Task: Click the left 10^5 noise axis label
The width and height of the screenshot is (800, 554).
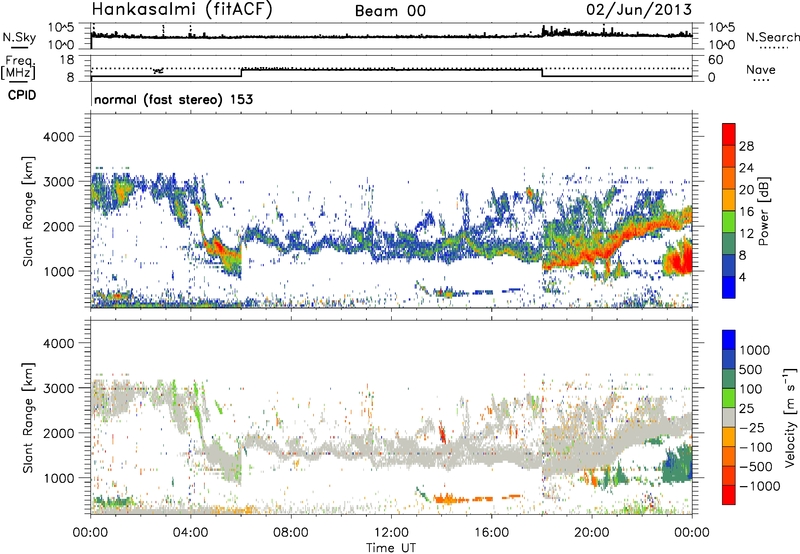Action: [x=61, y=27]
